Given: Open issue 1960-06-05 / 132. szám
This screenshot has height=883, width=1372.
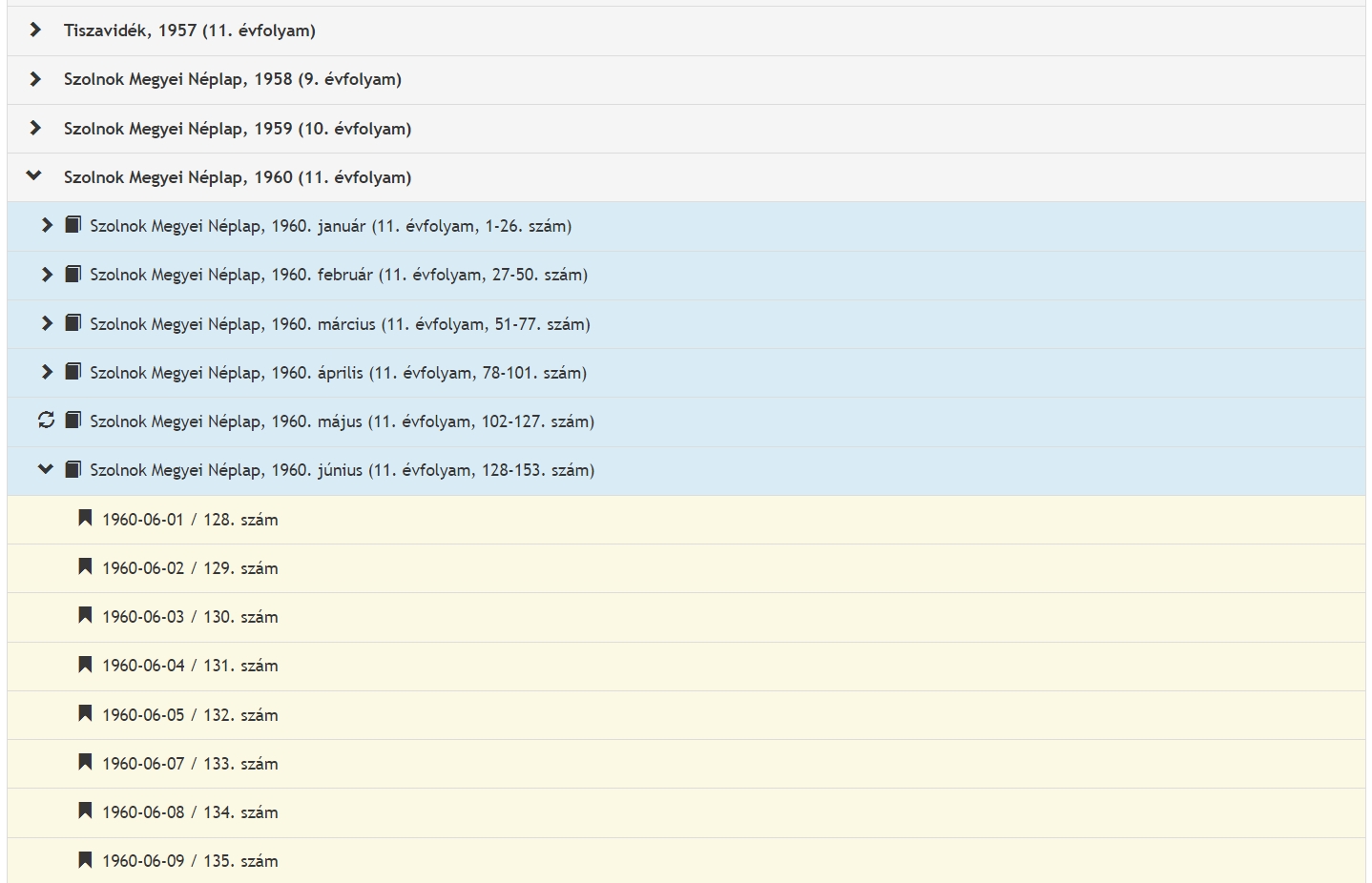Looking at the screenshot, I should click(x=190, y=715).
